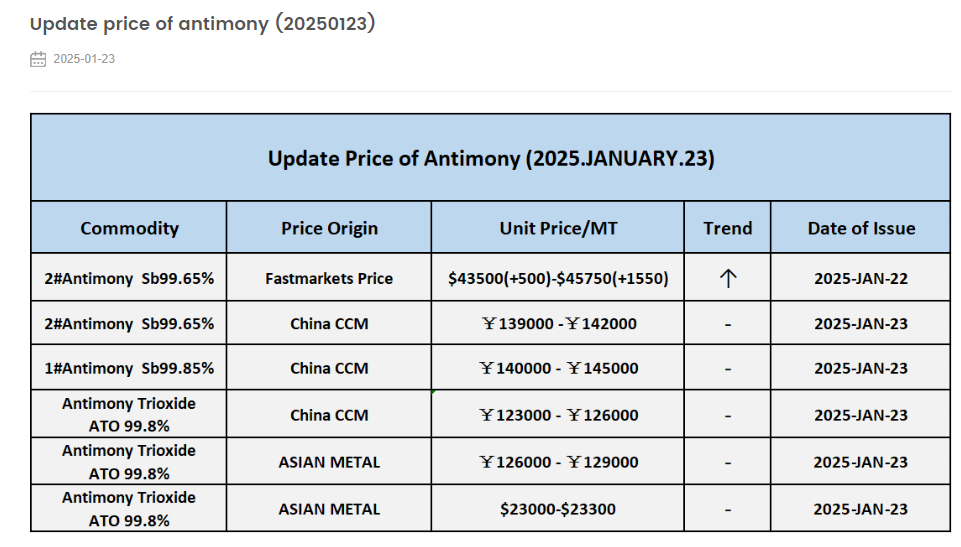This screenshot has height=547, width=961.
Task: Select the 2025-JAN-22 date of issue cell
Action: pos(861,279)
